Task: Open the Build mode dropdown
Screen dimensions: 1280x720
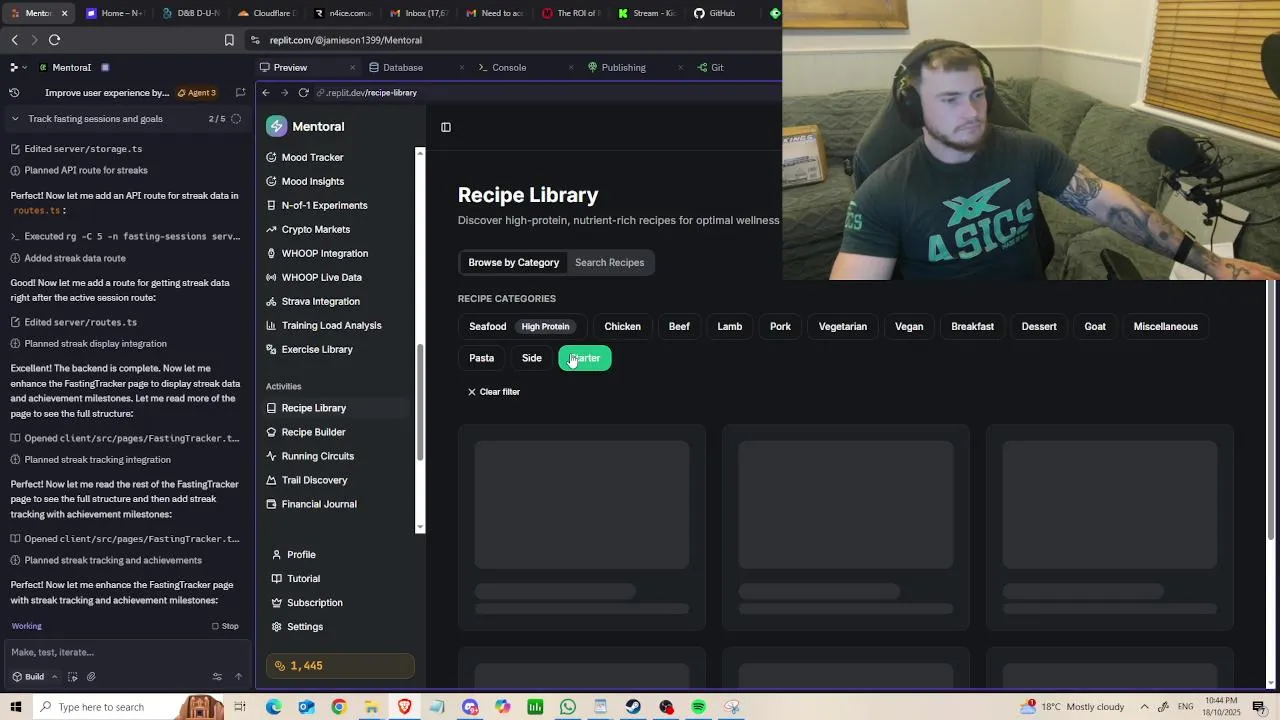Action: pyautogui.click(x=34, y=677)
